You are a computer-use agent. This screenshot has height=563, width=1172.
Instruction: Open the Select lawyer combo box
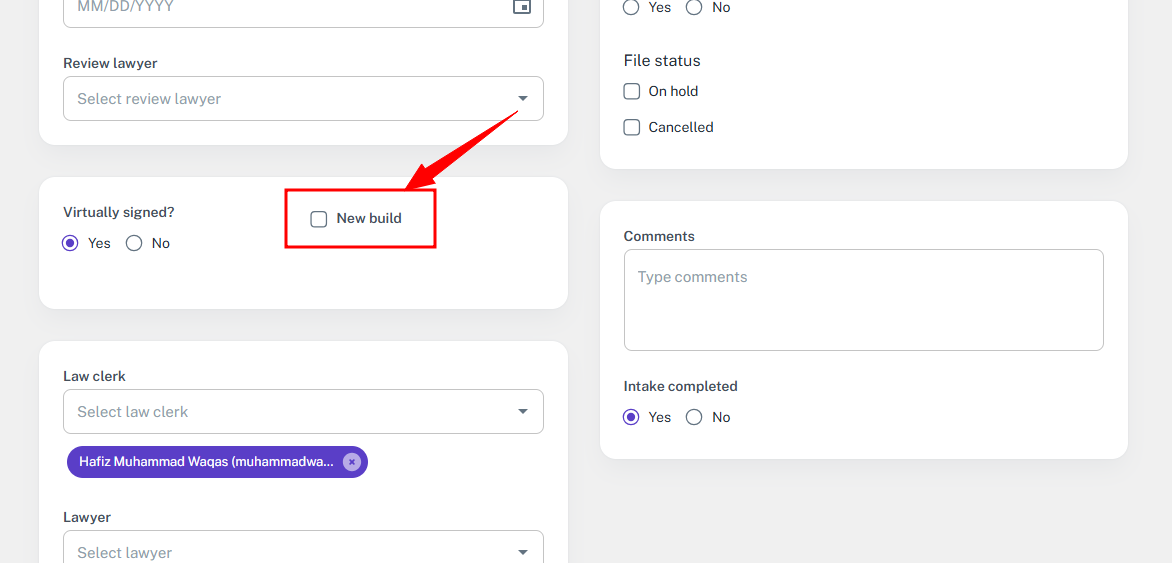pyautogui.click(x=303, y=547)
